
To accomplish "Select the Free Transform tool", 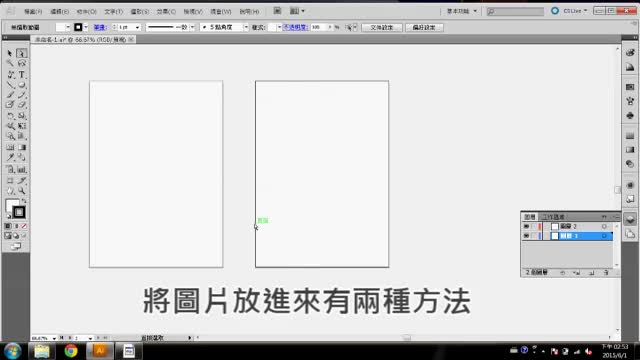I will [x=22, y=126].
